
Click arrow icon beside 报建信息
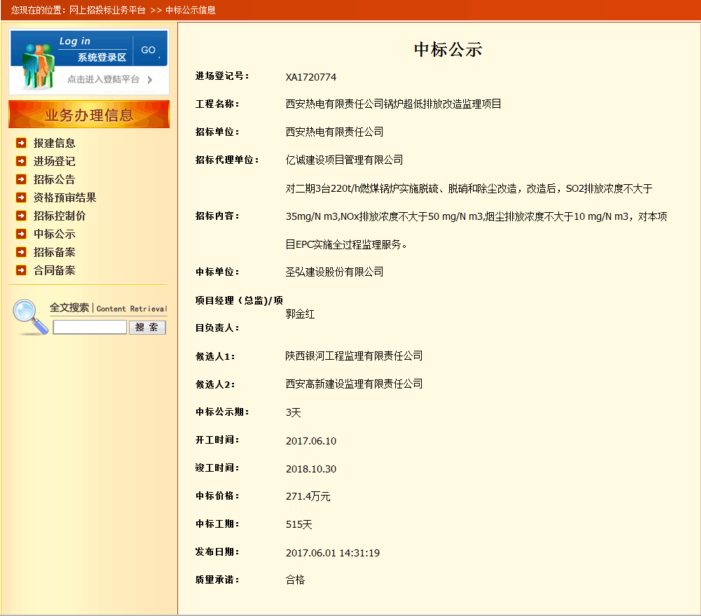[21, 143]
